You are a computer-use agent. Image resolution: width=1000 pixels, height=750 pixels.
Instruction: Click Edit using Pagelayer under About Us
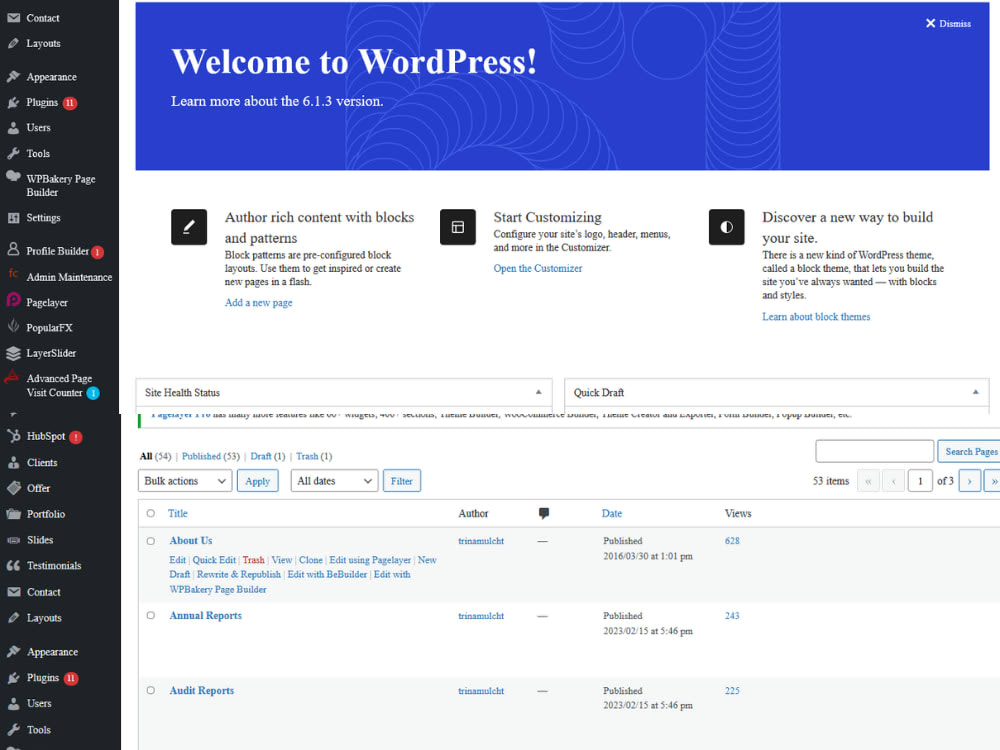[370, 560]
